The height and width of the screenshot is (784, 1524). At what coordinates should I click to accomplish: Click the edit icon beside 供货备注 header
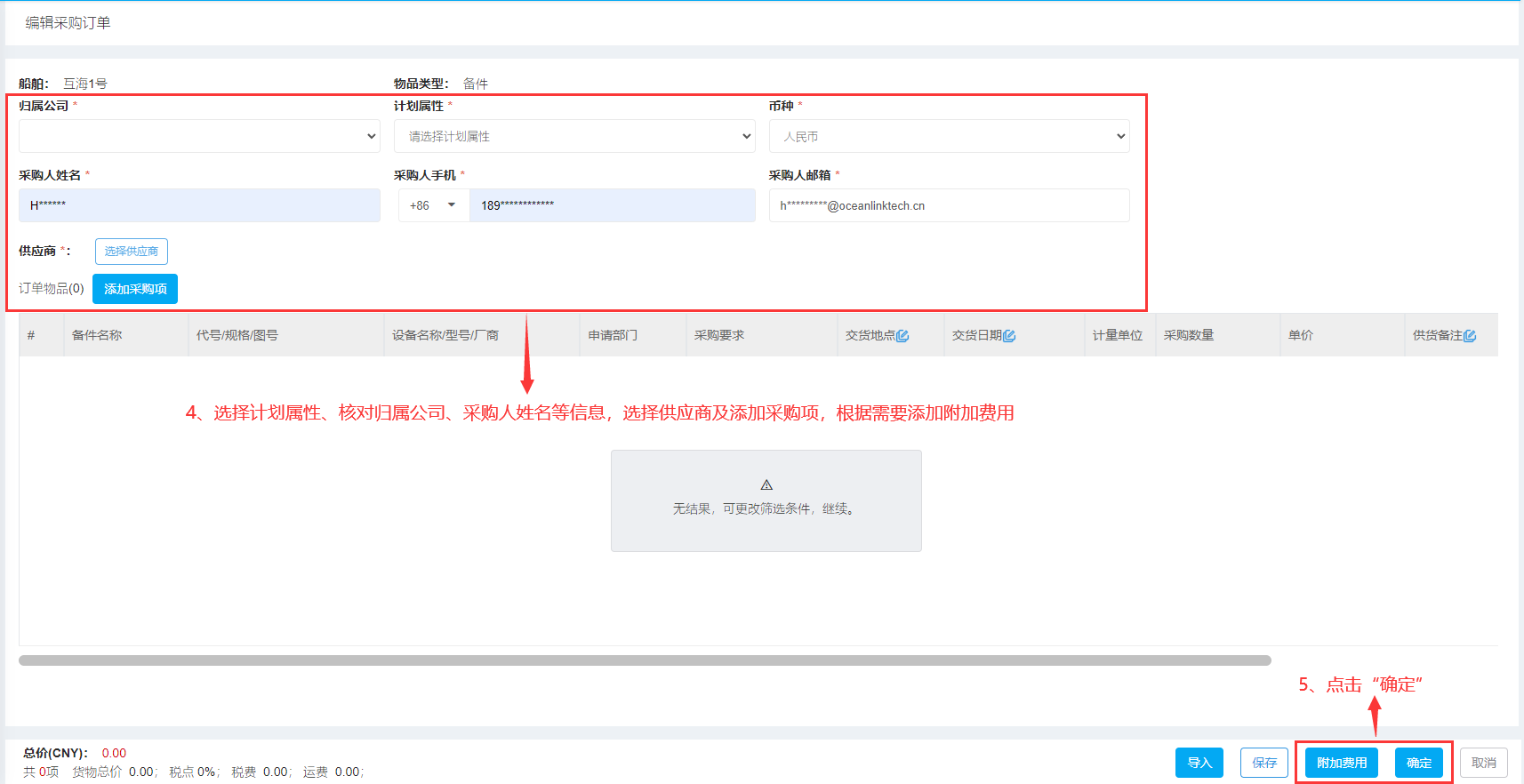[x=1470, y=335]
